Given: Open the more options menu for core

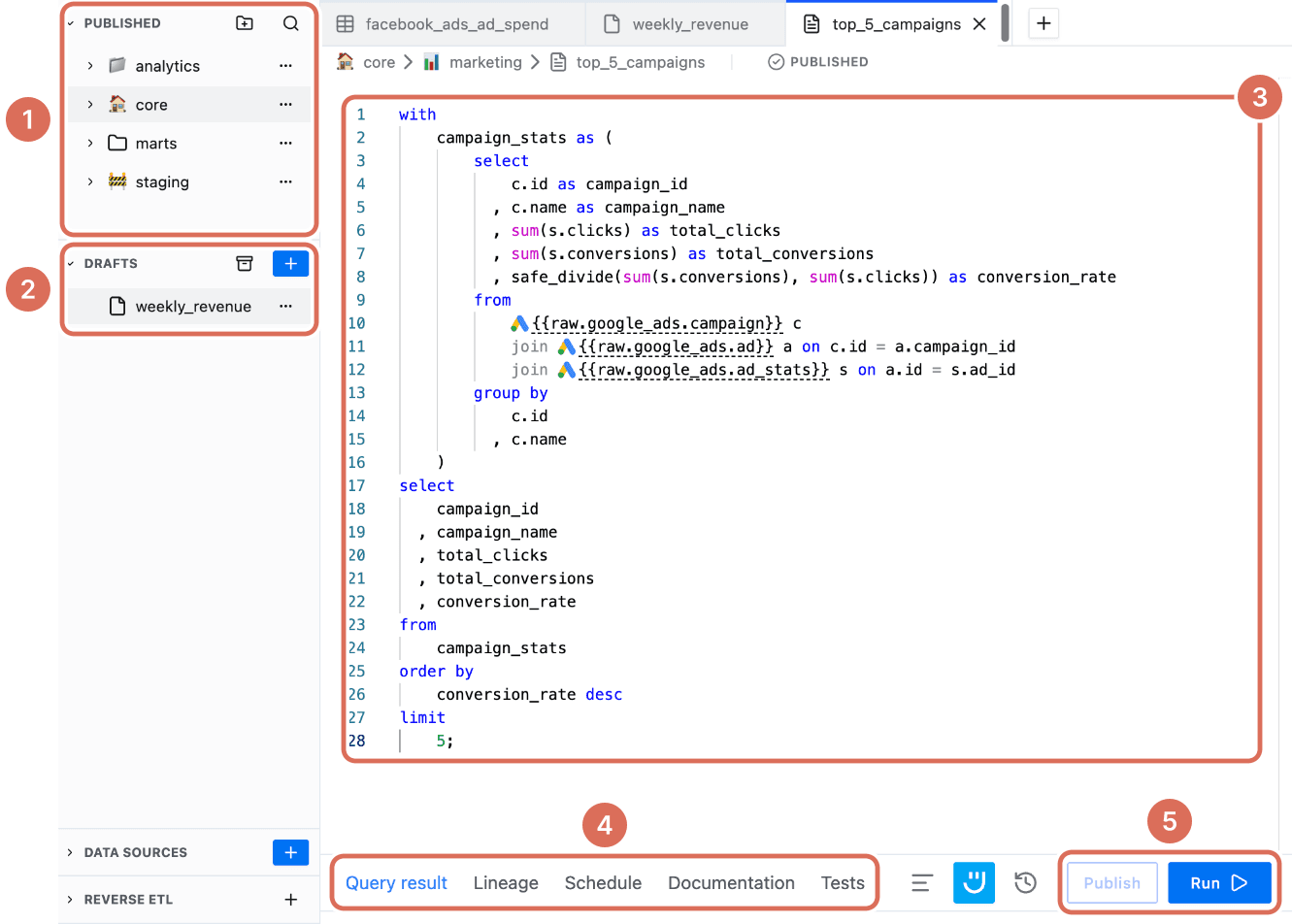Looking at the screenshot, I should click(285, 105).
